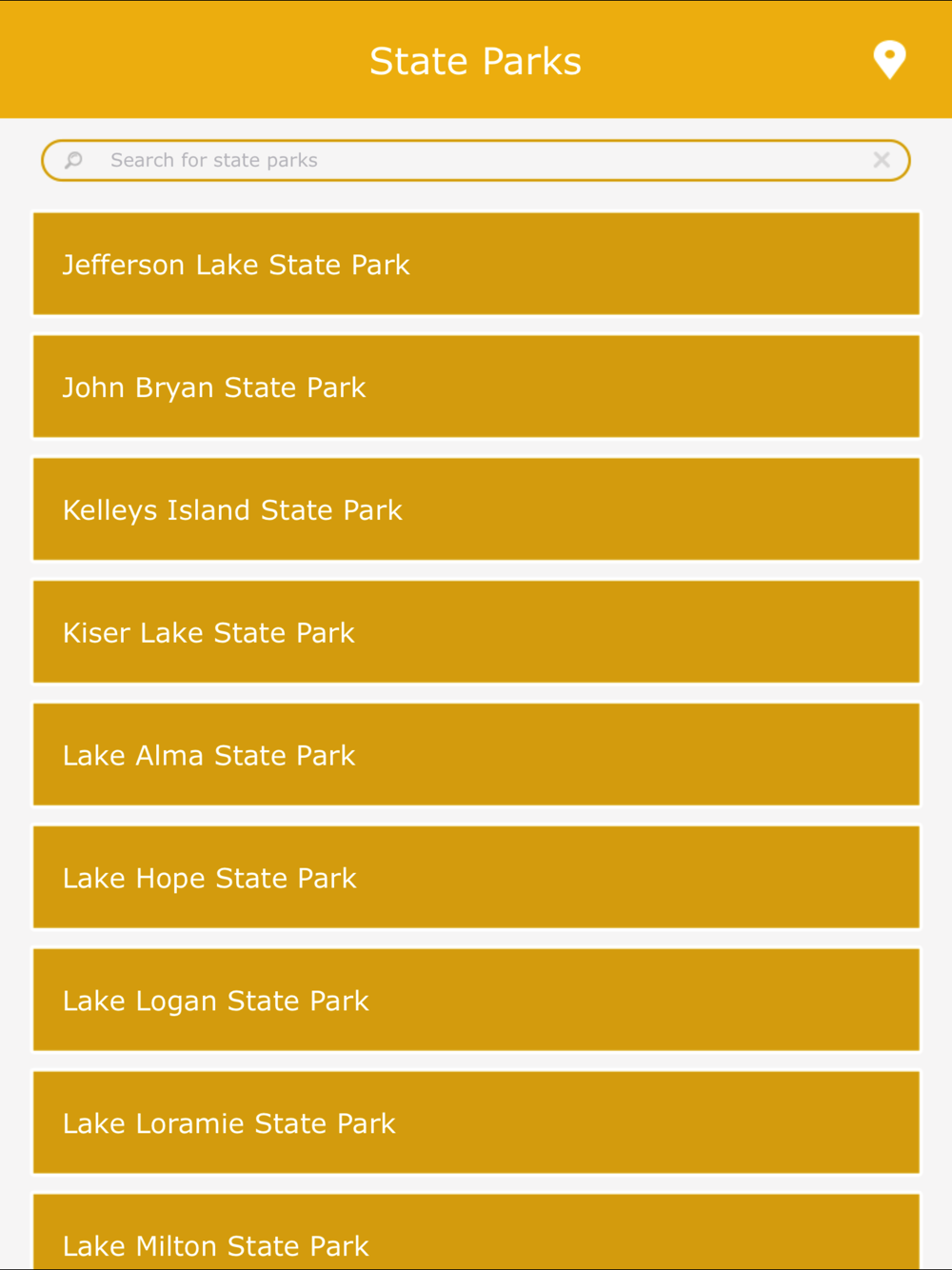Focus the Search for state parks field
The image size is (952, 1270).
476,160
